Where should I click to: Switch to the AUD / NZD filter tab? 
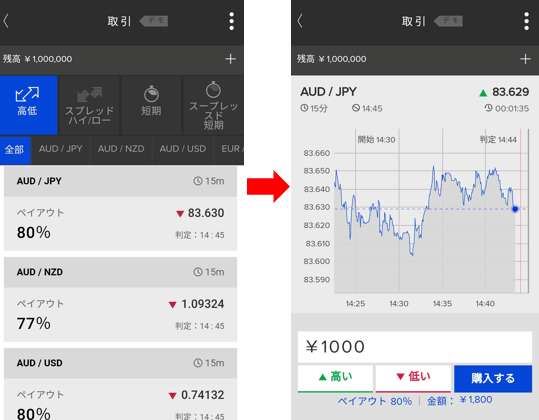pyautogui.click(x=121, y=150)
